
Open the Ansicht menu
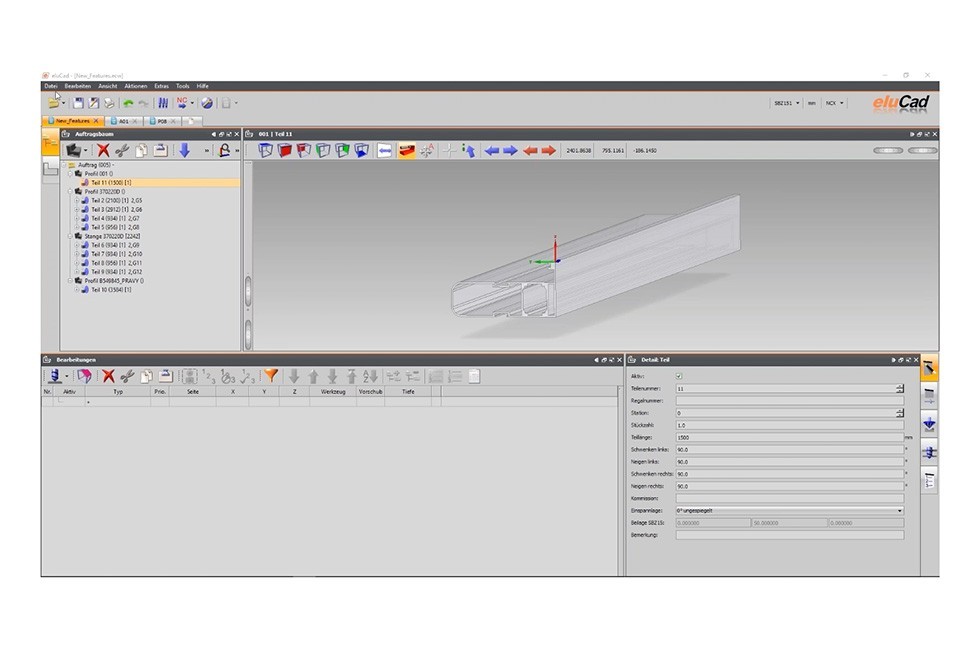108,86
